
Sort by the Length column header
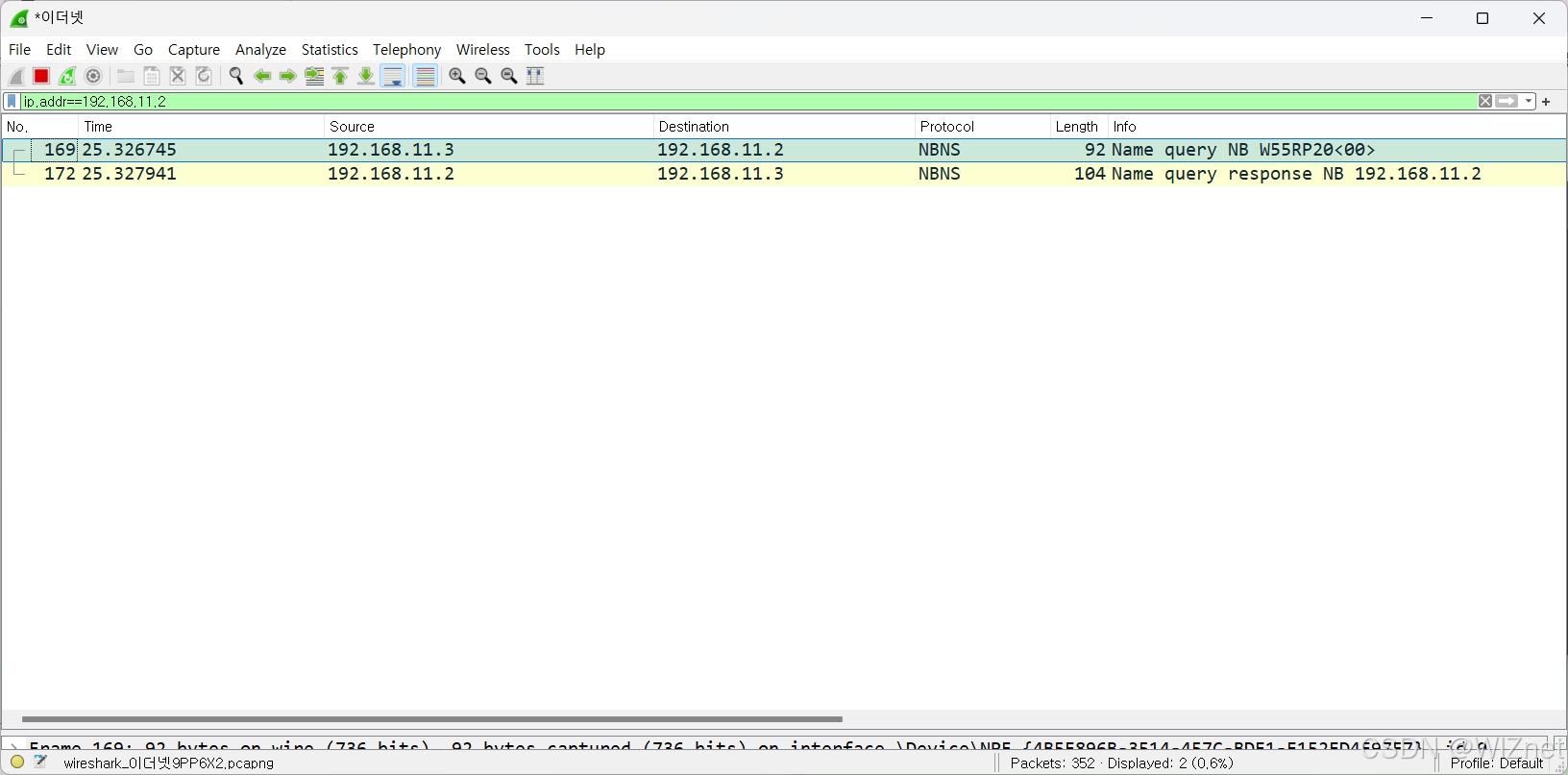pyautogui.click(x=1079, y=127)
